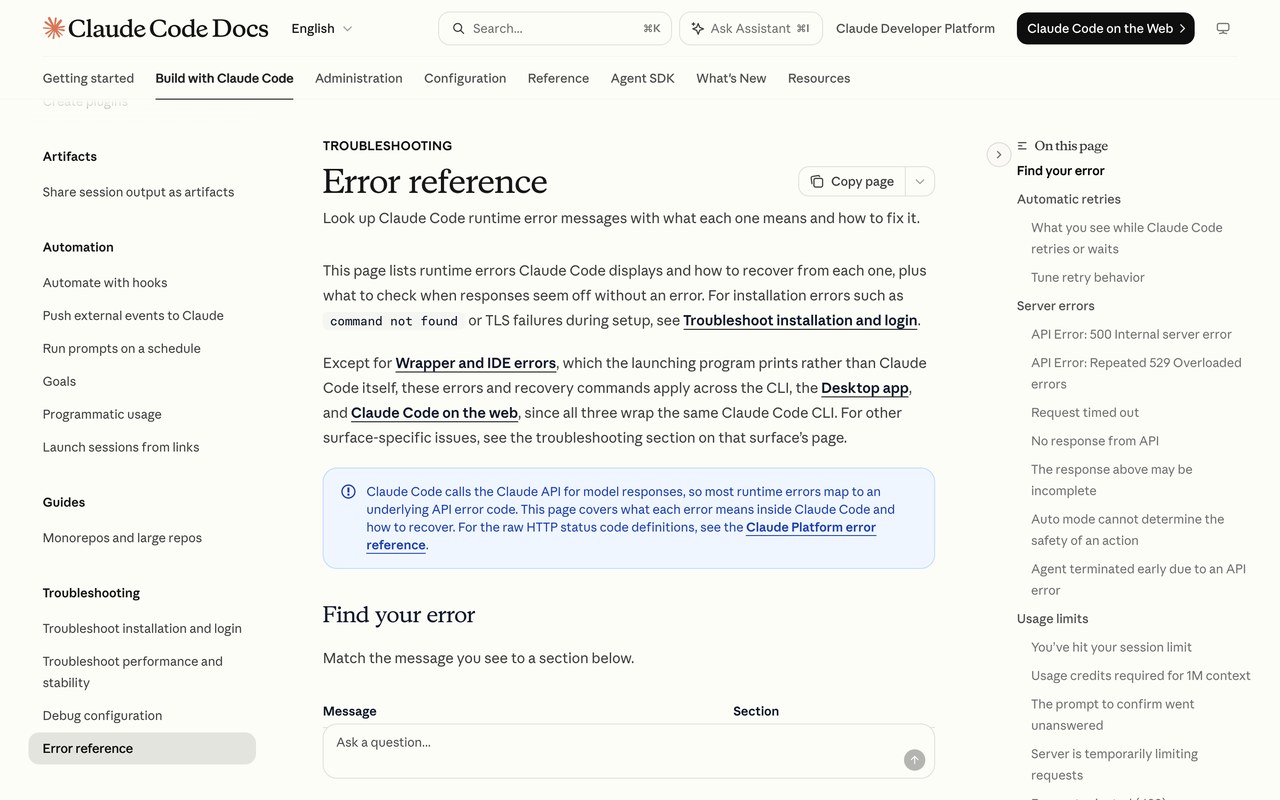Click the Claude Code on the Web button

pyautogui.click(x=1105, y=29)
